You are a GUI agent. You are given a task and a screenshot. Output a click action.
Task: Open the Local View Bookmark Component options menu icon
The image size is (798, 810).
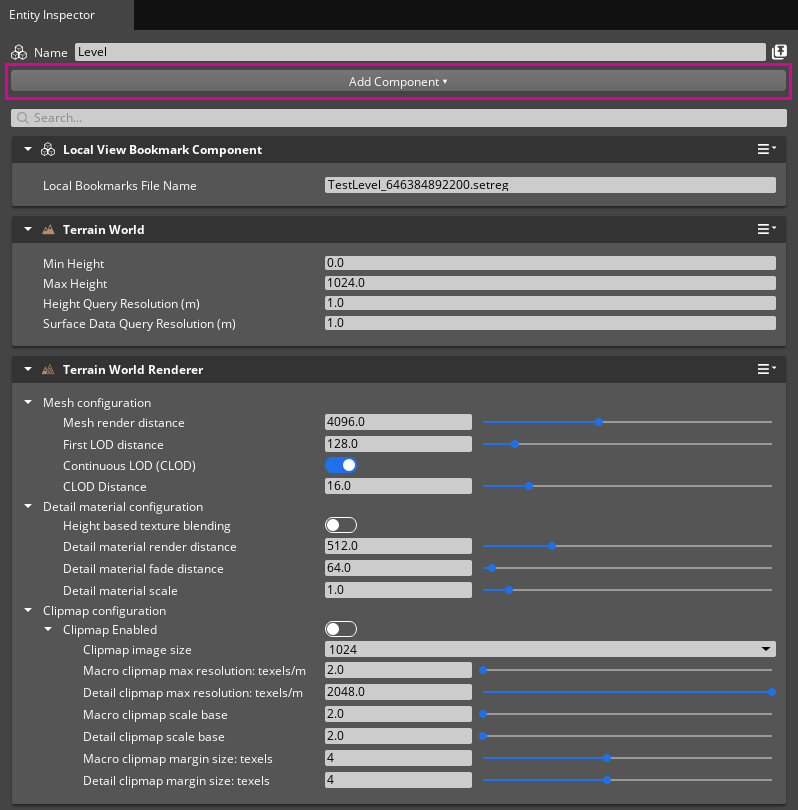coord(764,148)
